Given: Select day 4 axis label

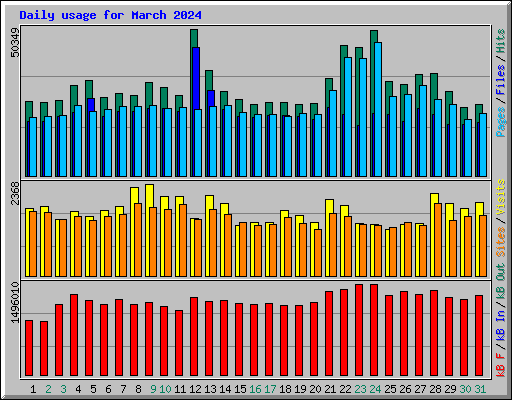Looking at the screenshot, I should 78,389.
